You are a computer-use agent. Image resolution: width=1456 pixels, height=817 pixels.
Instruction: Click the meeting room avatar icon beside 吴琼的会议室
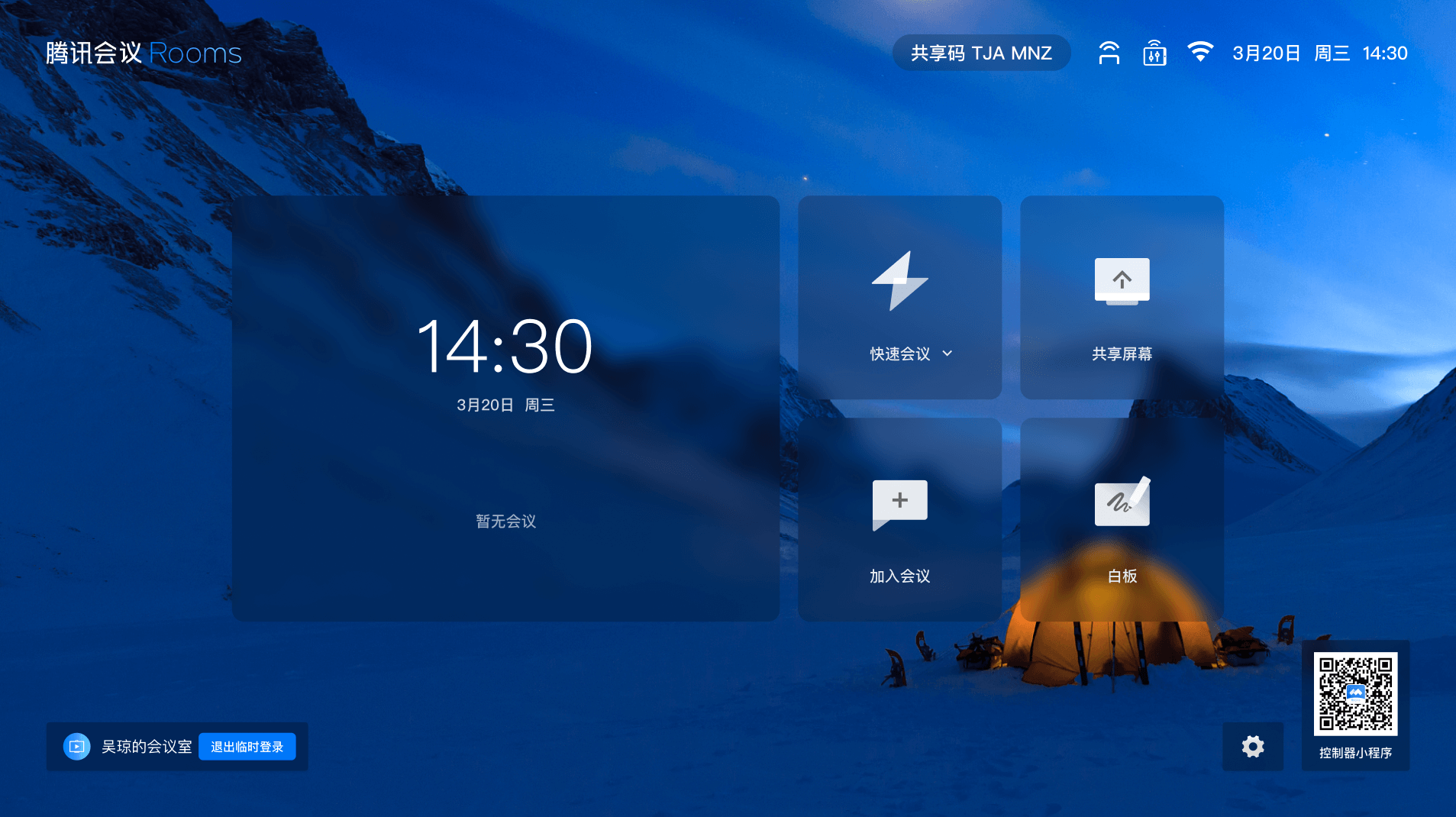tap(76, 746)
